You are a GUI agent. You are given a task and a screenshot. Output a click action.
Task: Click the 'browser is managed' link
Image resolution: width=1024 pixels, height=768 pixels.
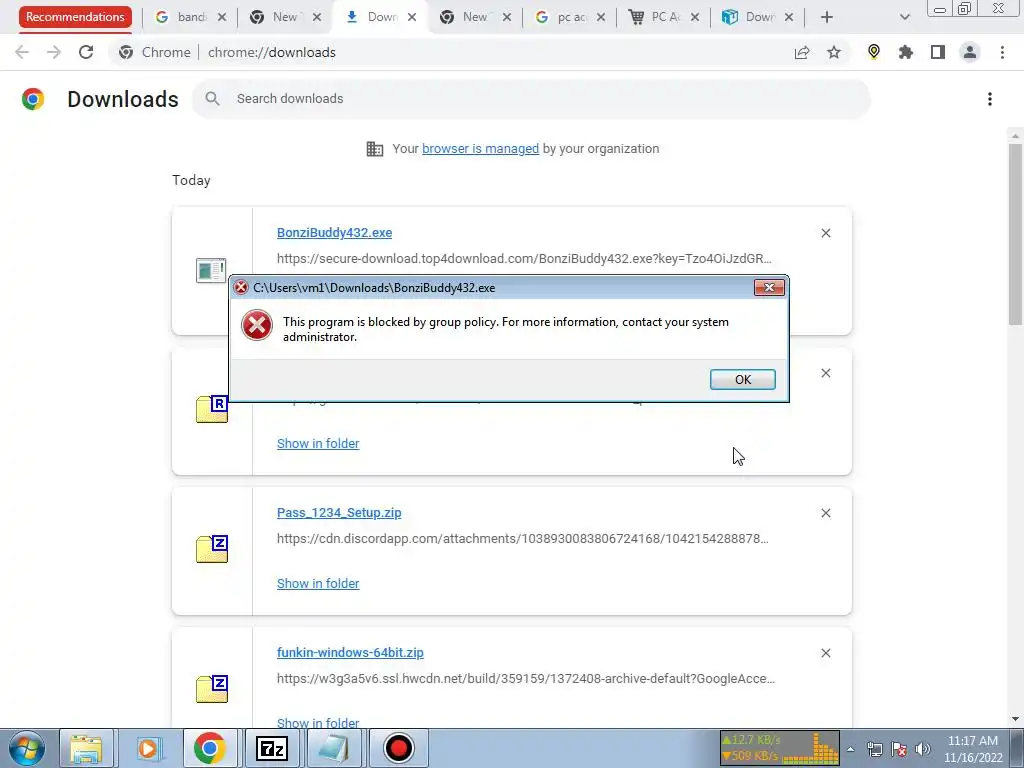481,149
